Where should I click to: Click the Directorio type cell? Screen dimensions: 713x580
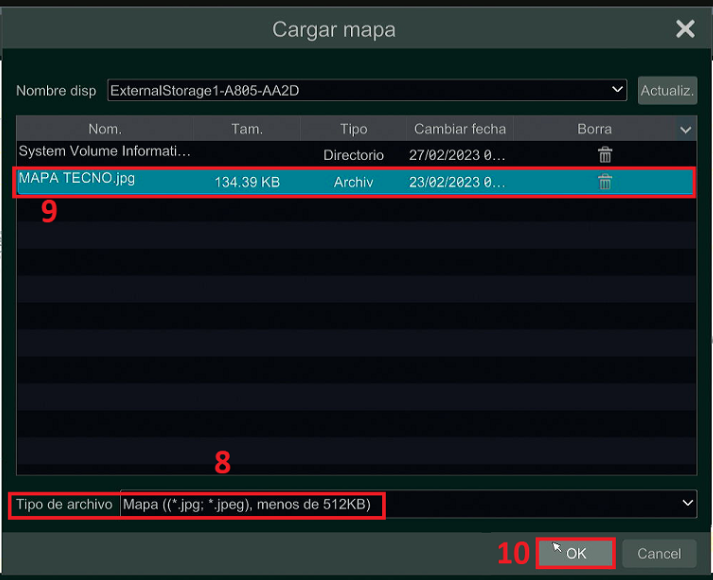point(353,156)
